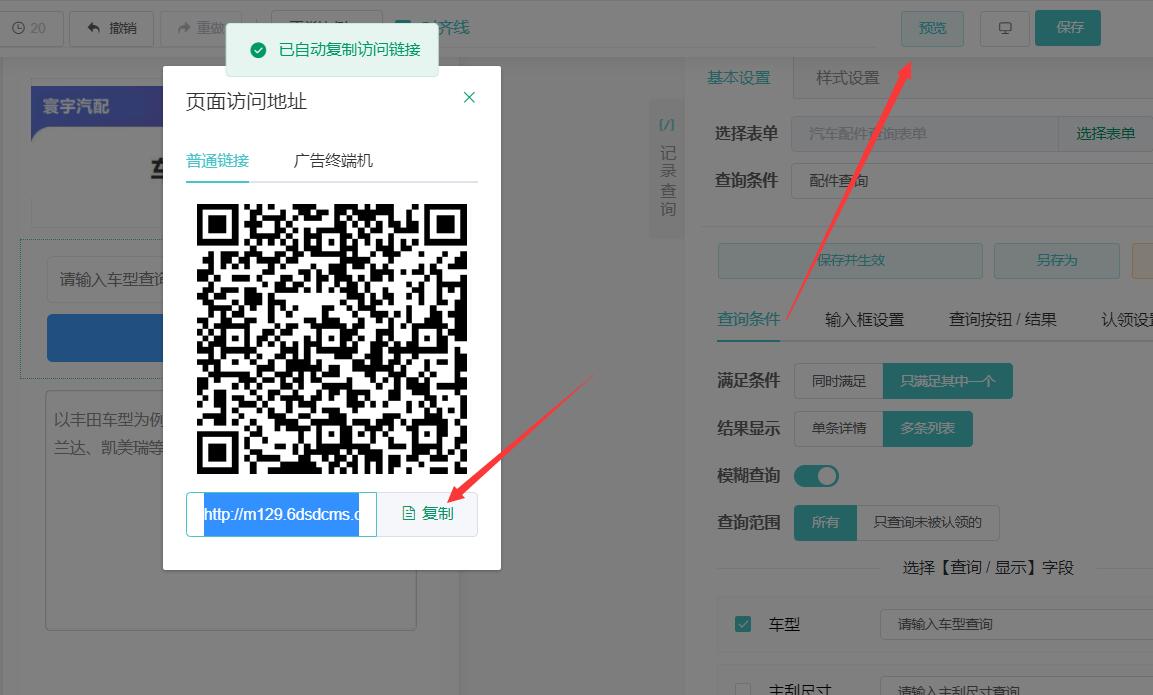Screen dimensions: 1153x695
Task: Click the 请输入车型查询 placeholder field in settings
Action: (1016, 624)
